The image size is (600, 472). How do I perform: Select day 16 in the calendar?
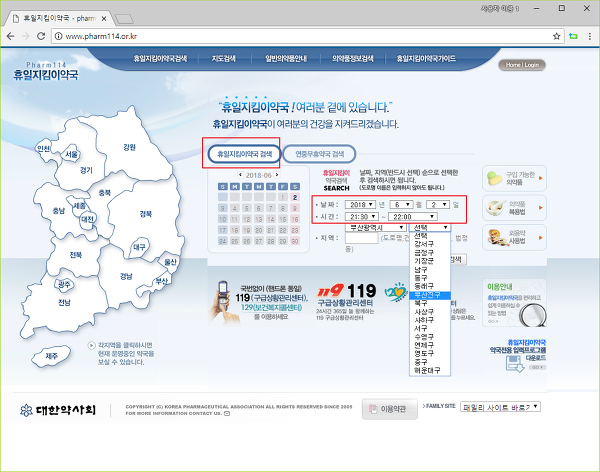295,219
